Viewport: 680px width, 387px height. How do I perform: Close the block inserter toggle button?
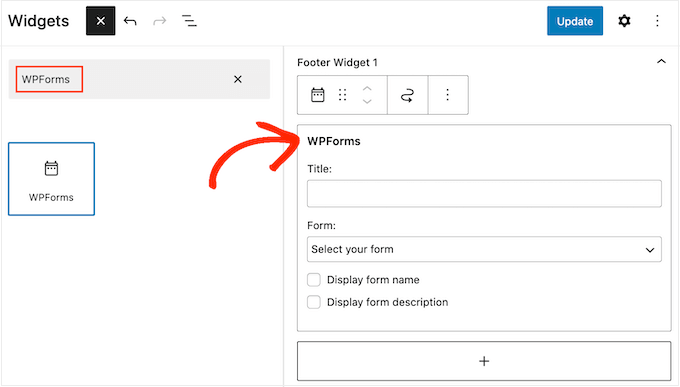click(x=101, y=21)
